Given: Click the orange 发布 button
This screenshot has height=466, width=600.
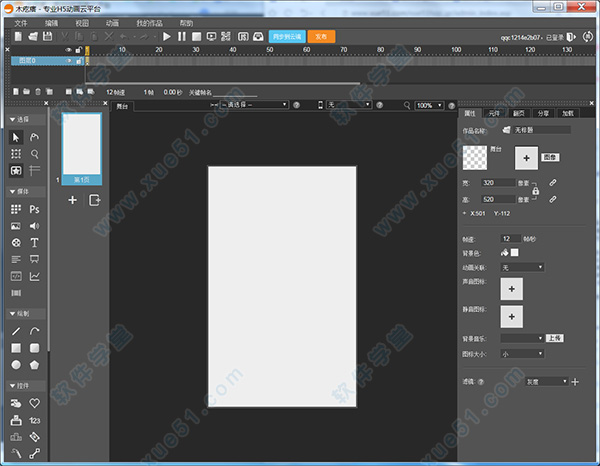Looking at the screenshot, I should (x=321, y=36).
